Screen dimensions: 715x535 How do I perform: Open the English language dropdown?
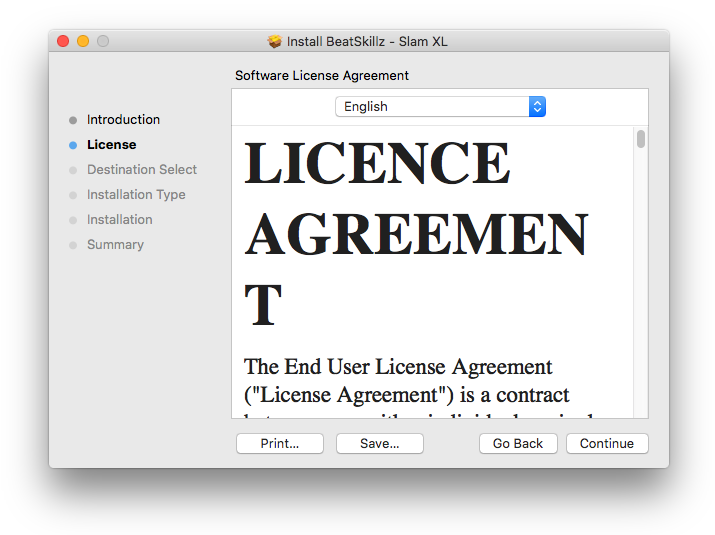click(x=440, y=107)
